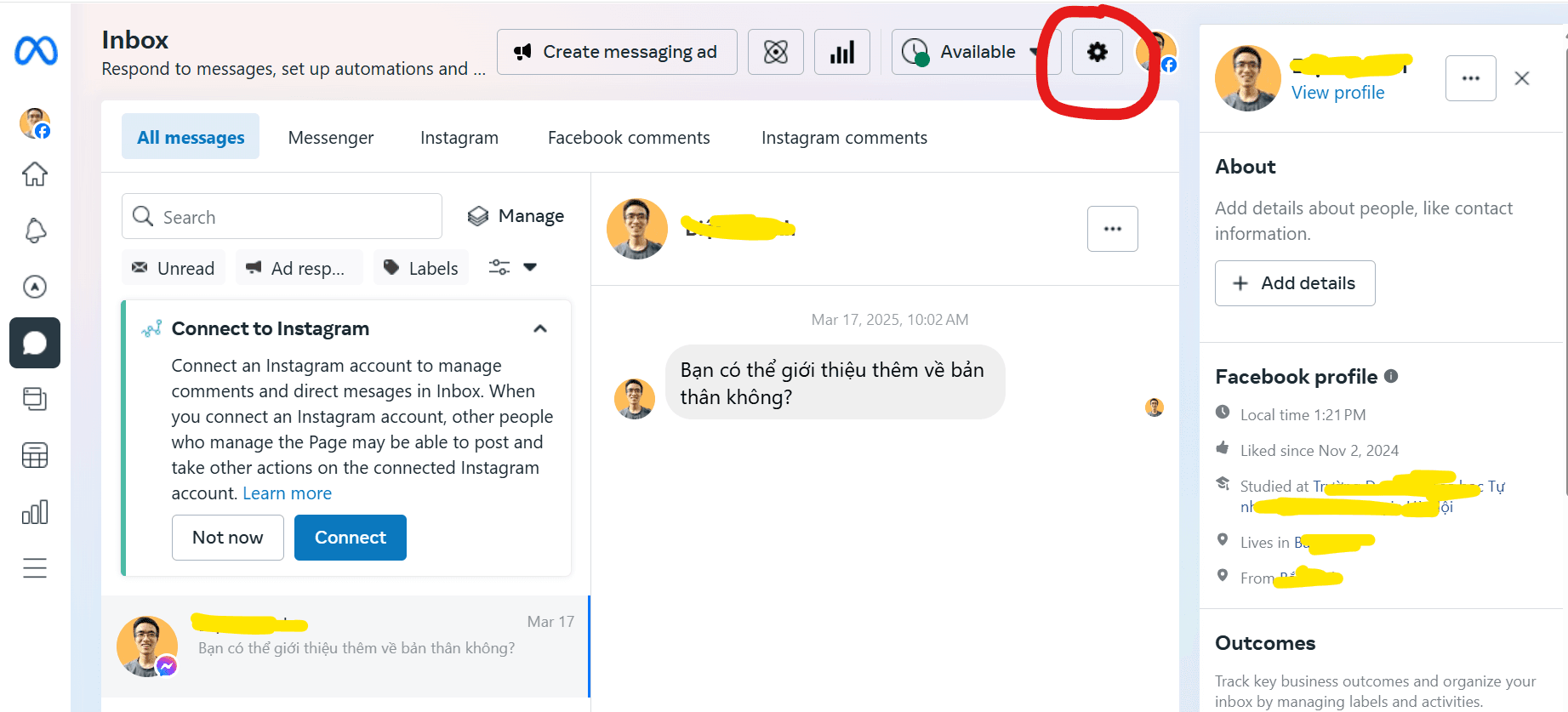Switch to Messenger tab
This screenshot has width=1568, height=712.
(331, 138)
